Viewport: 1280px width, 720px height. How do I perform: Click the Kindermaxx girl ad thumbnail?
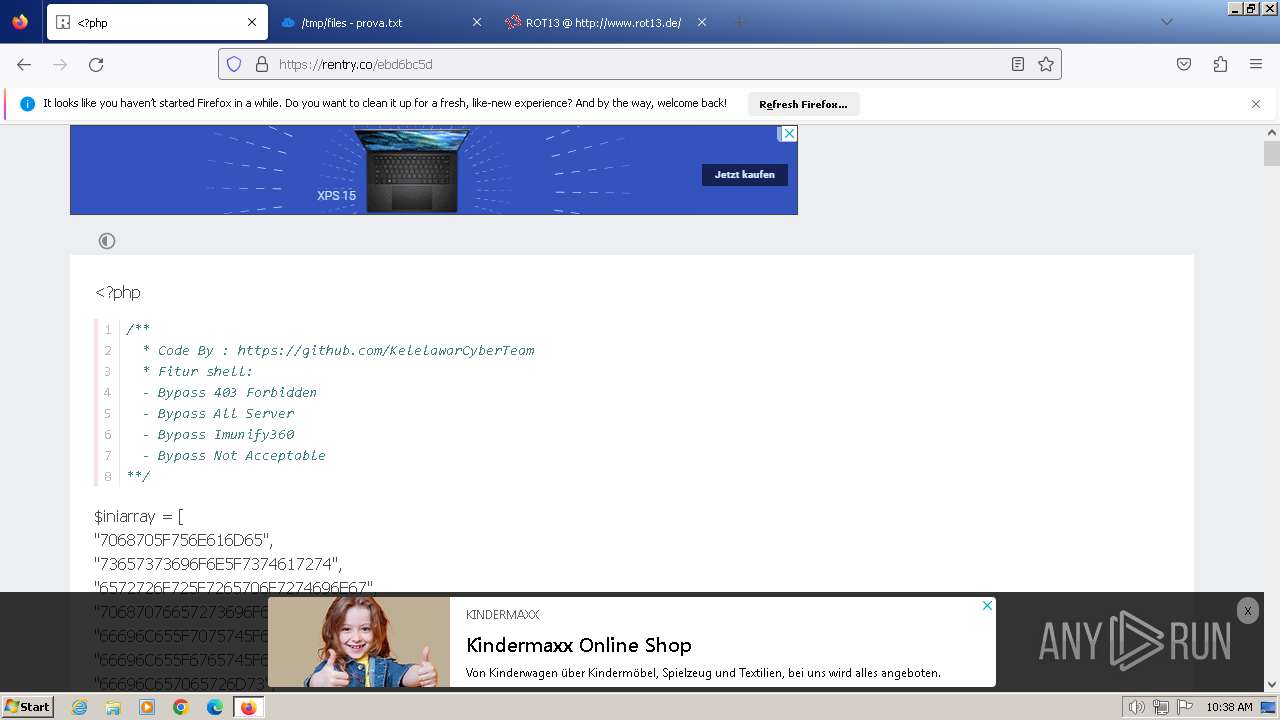pyautogui.click(x=359, y=642)
